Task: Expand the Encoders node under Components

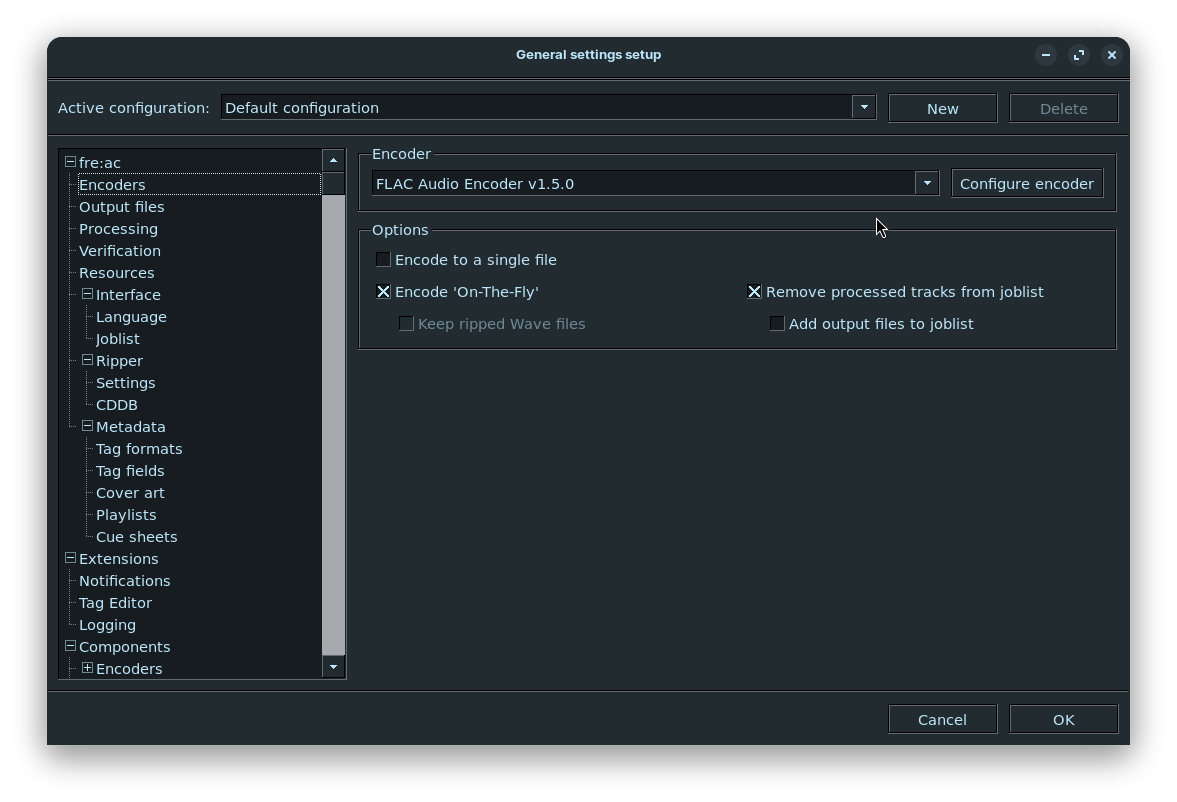Action: pyautogui.click(x=87, y=668)
